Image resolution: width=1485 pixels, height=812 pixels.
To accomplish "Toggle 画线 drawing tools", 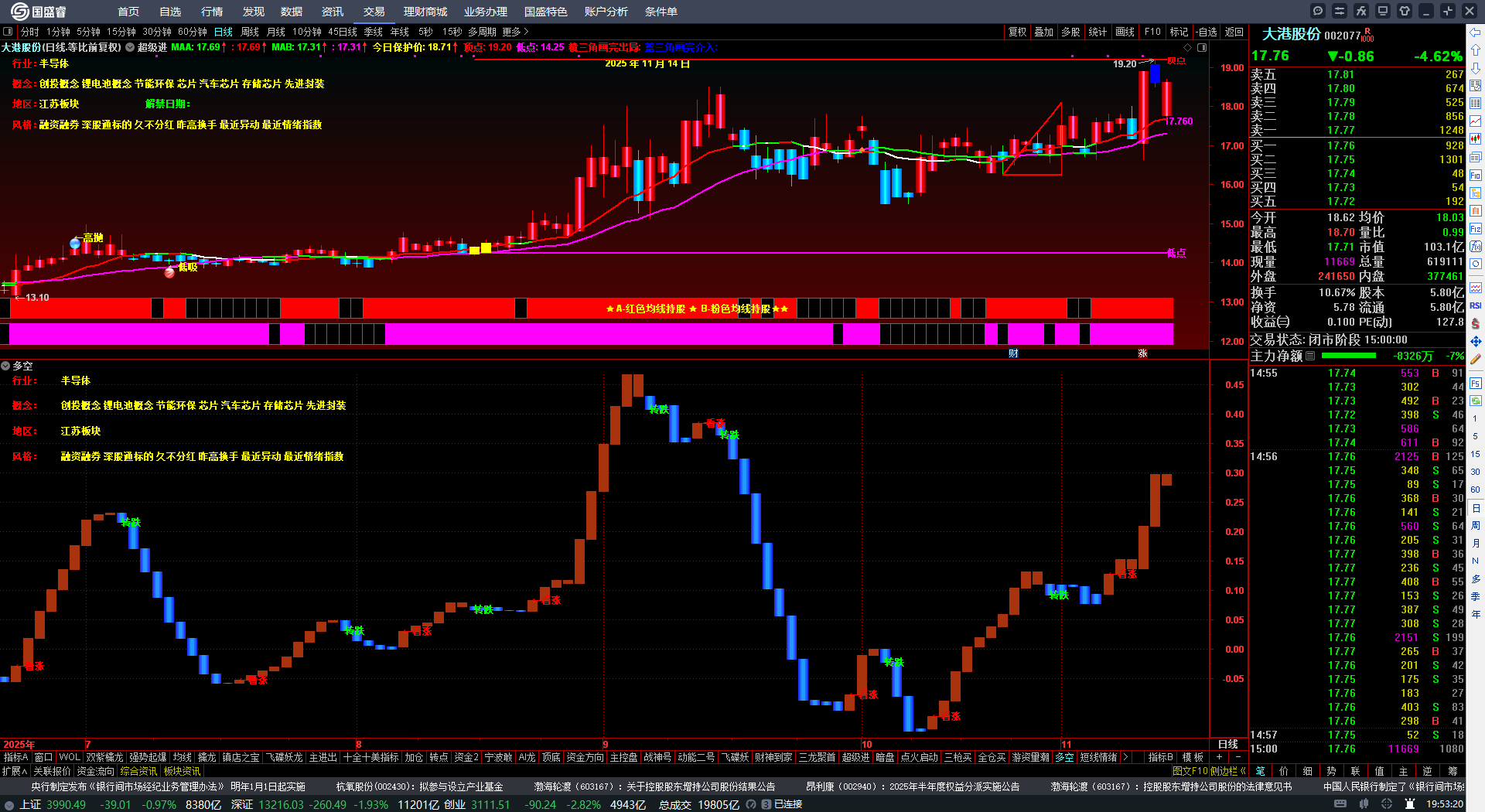I will (1125, 32).
